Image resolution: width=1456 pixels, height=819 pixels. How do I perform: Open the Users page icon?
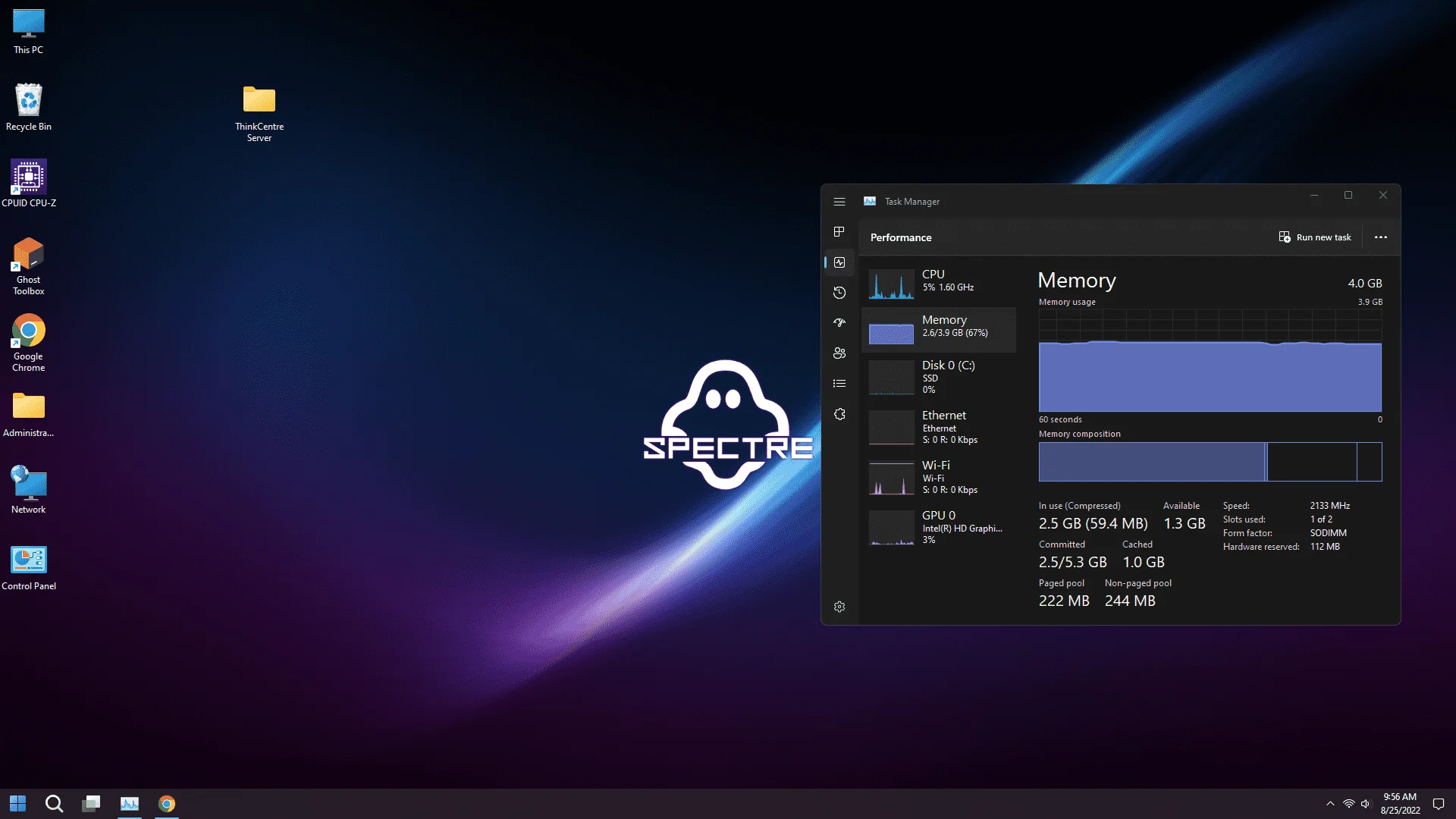839,353
